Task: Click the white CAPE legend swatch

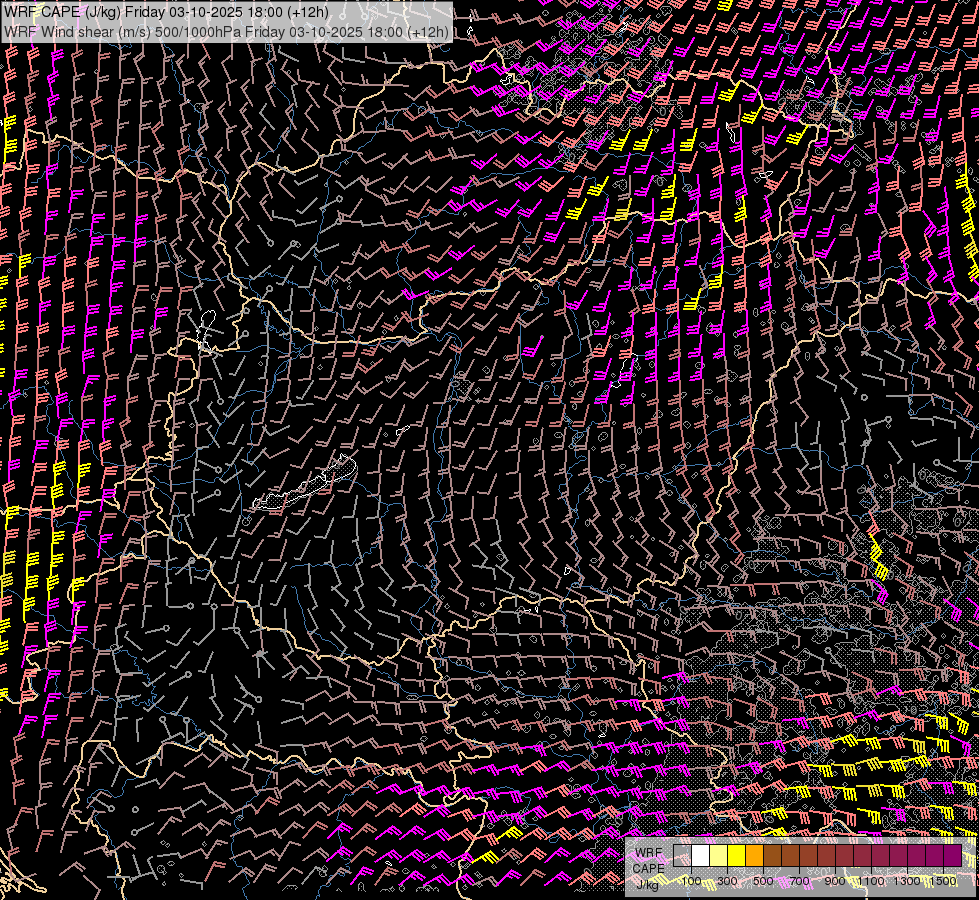Action: [701, 856]
